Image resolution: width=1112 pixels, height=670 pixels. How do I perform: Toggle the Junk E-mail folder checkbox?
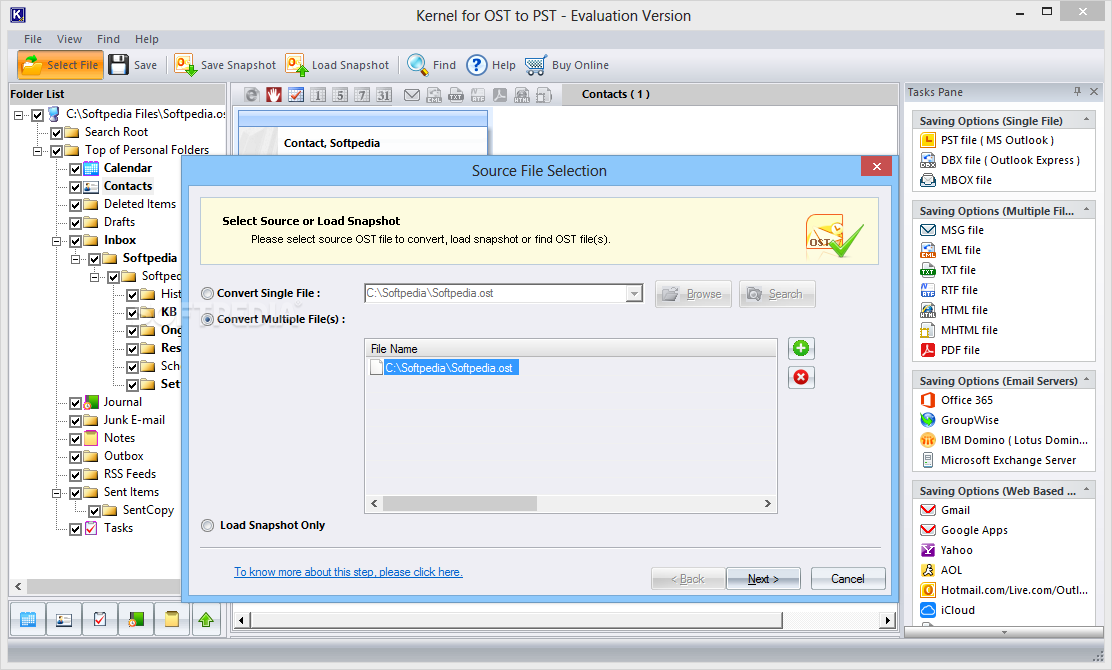75,421
